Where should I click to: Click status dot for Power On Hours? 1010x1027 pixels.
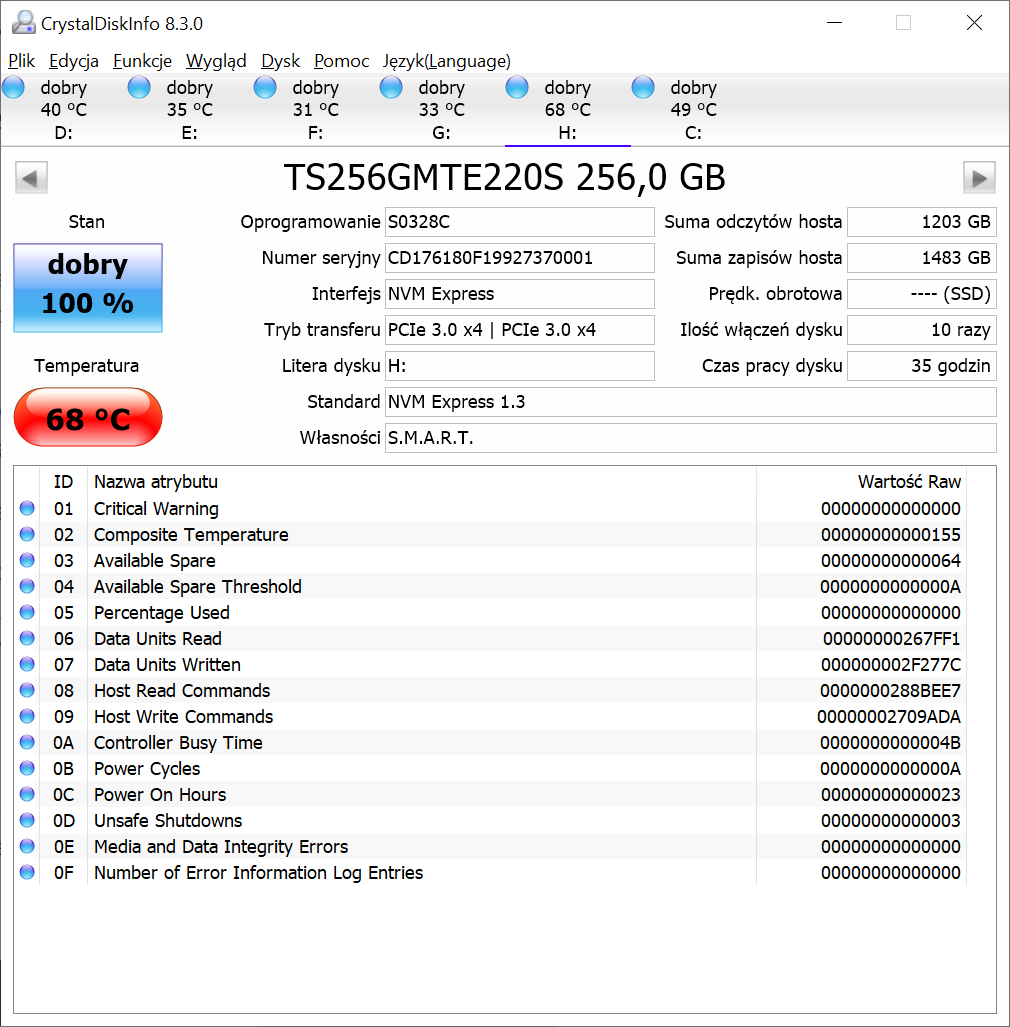coord(27,794)
